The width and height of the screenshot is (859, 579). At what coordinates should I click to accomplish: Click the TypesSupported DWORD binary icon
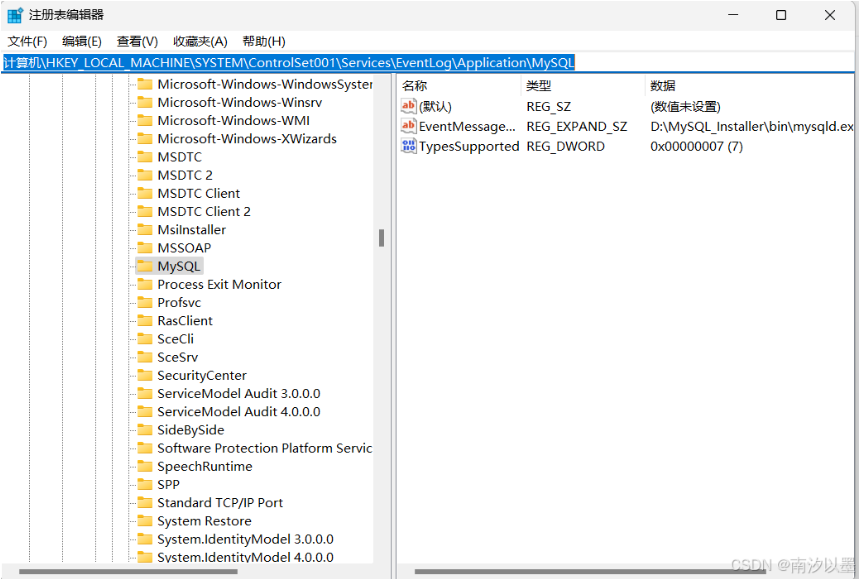coord(408,147)
